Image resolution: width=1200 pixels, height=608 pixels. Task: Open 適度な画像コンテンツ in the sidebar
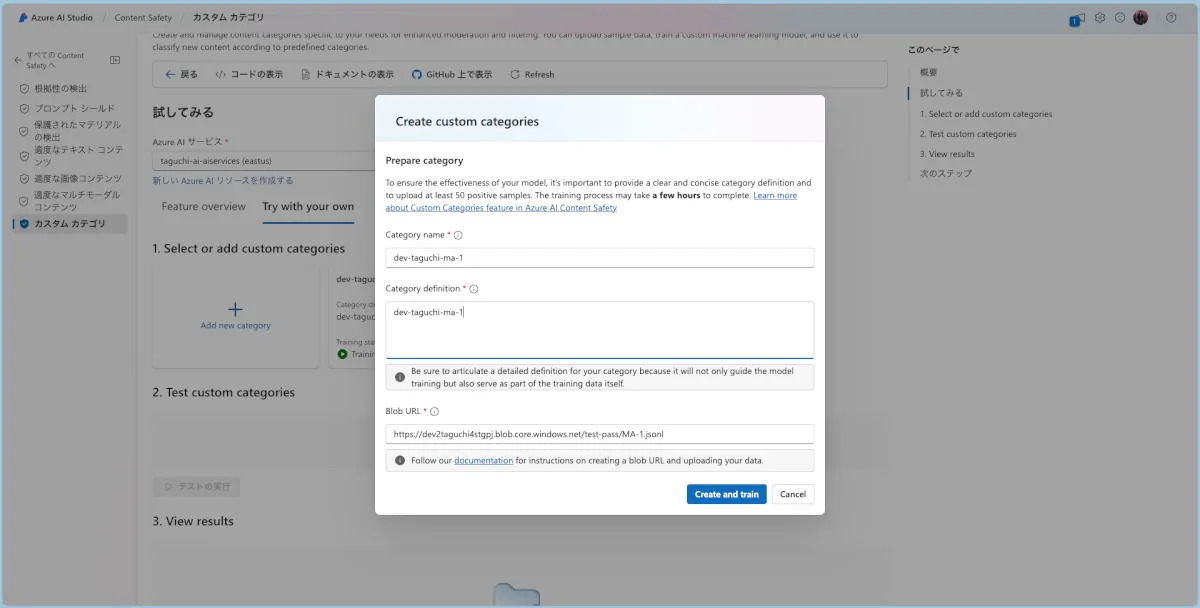click(70, 178)
